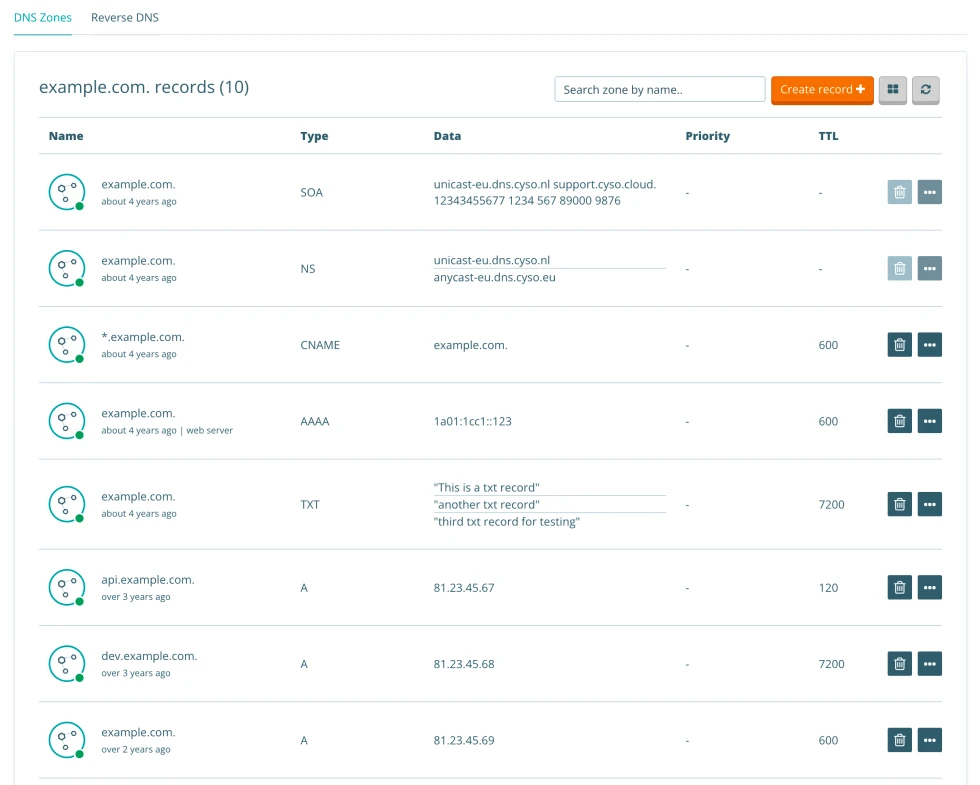Image resolution: width=980 pixels, height=785 pixels.
Task: Delete the example.com AAAA record
Action: (899, 420)
